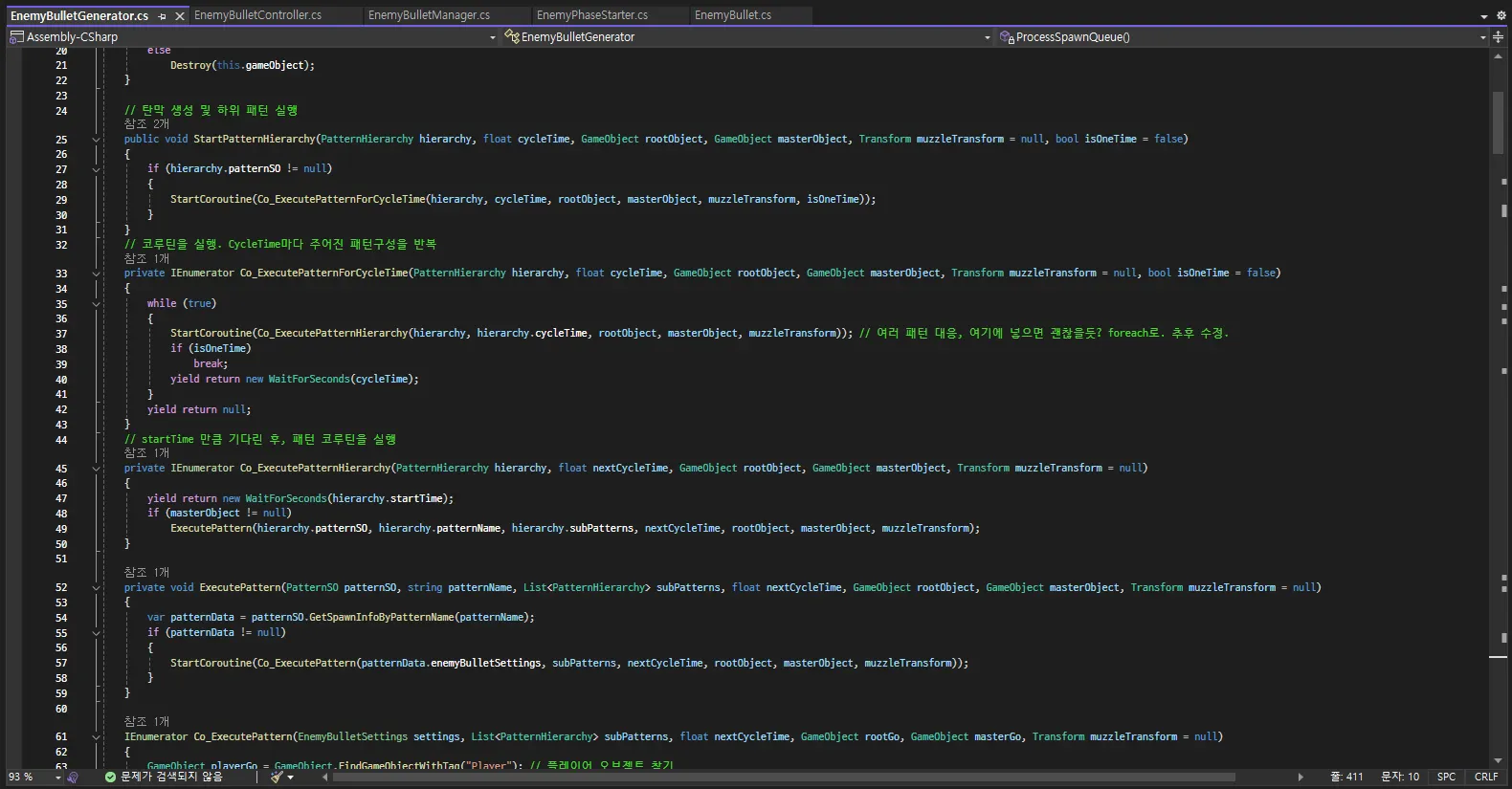Click the horizontal scrollbar right arrow
Image resolution: width=1512 pixels, height=789 pixels.
click(x=1301, y=778)
